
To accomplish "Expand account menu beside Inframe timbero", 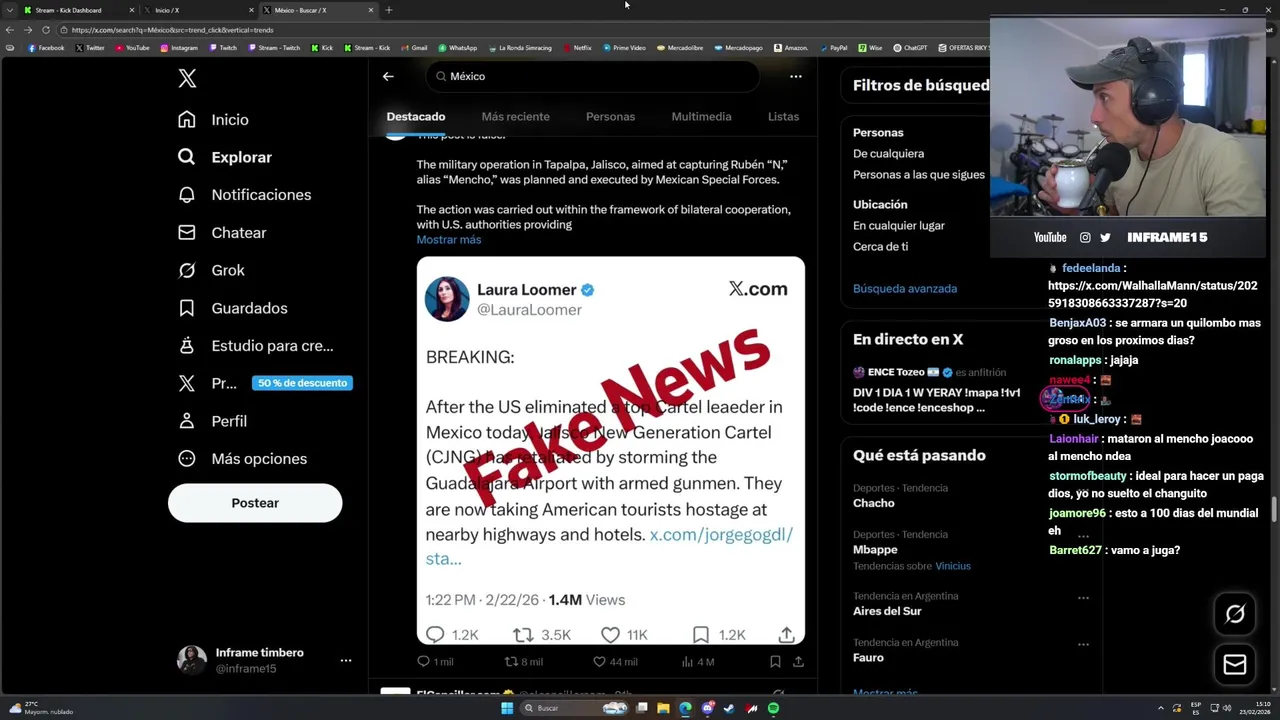I will (x=345, y=660).
